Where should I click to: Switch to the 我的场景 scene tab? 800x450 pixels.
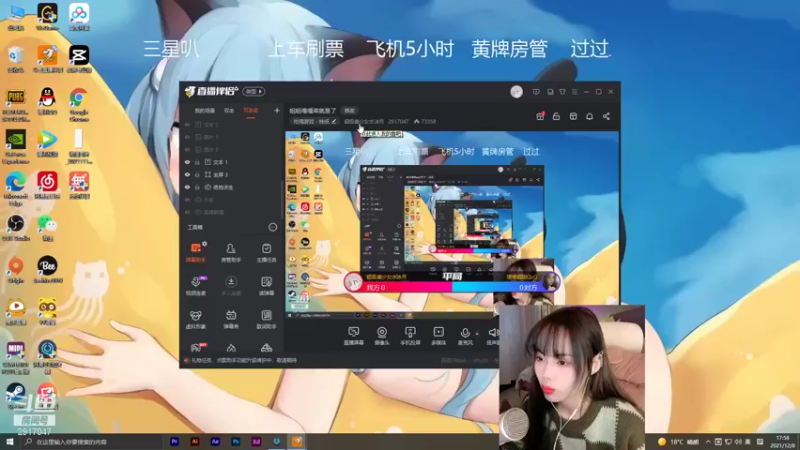(x=205, y=111)
